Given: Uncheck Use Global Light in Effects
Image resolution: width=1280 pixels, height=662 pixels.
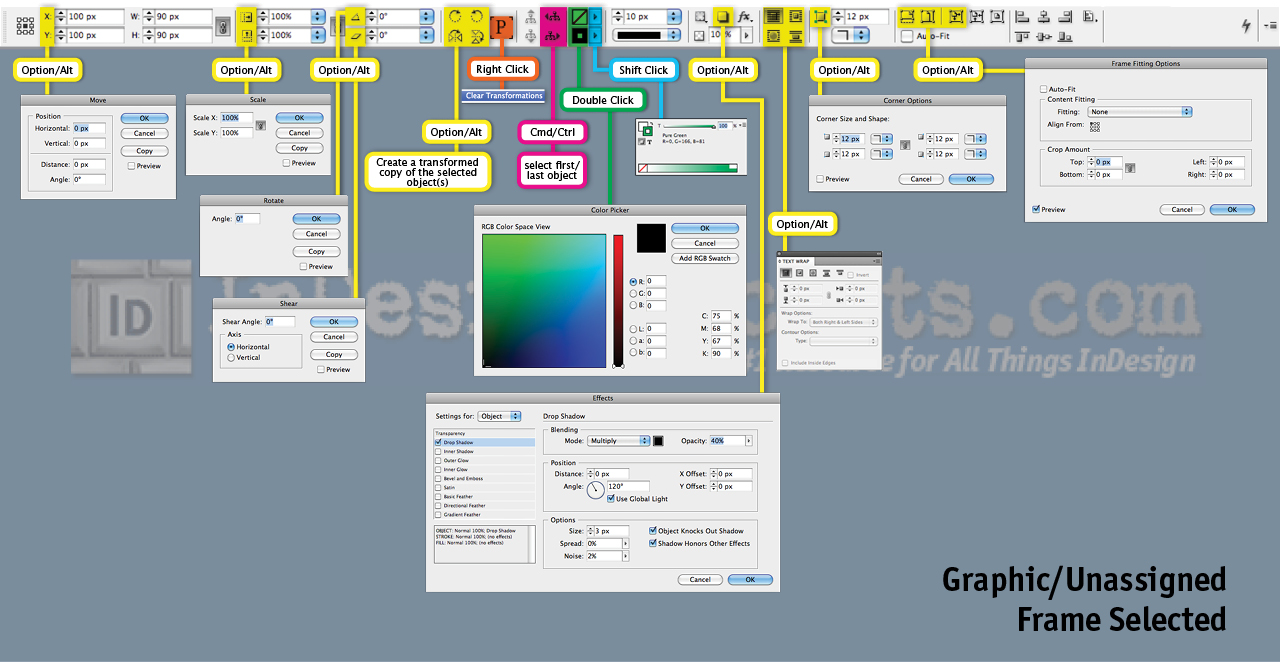Looking at the screenshot, I should pyautogui.click(x=611, y=499).
